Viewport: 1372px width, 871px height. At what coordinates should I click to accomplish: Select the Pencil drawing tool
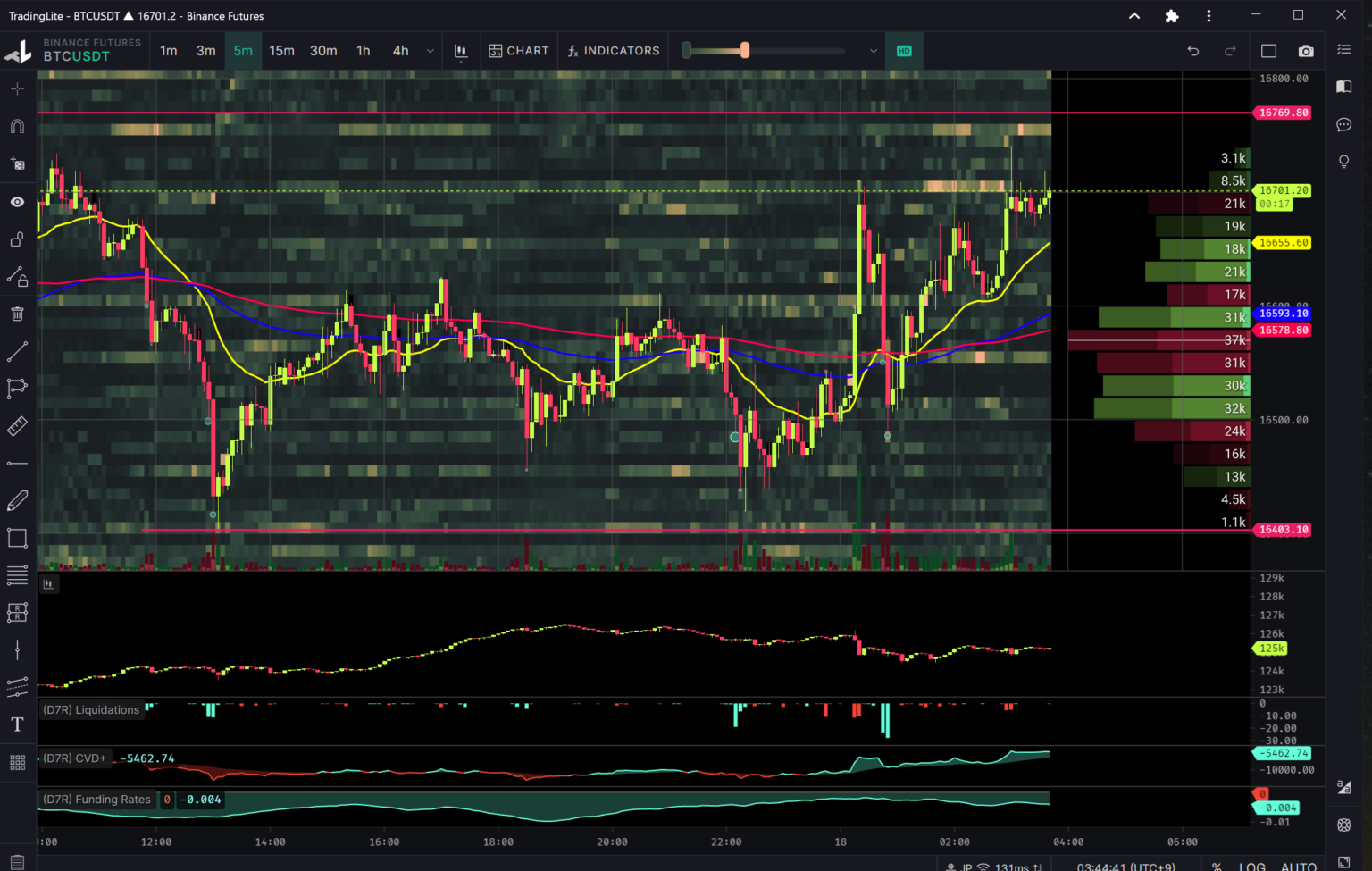tap(17, 500)
